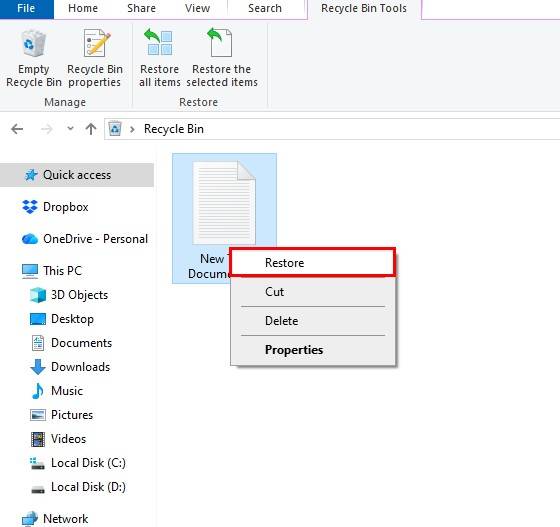Select the New Text Document file thumbnail
Viewport: 560px width, 527px height.
coord(224,203)
